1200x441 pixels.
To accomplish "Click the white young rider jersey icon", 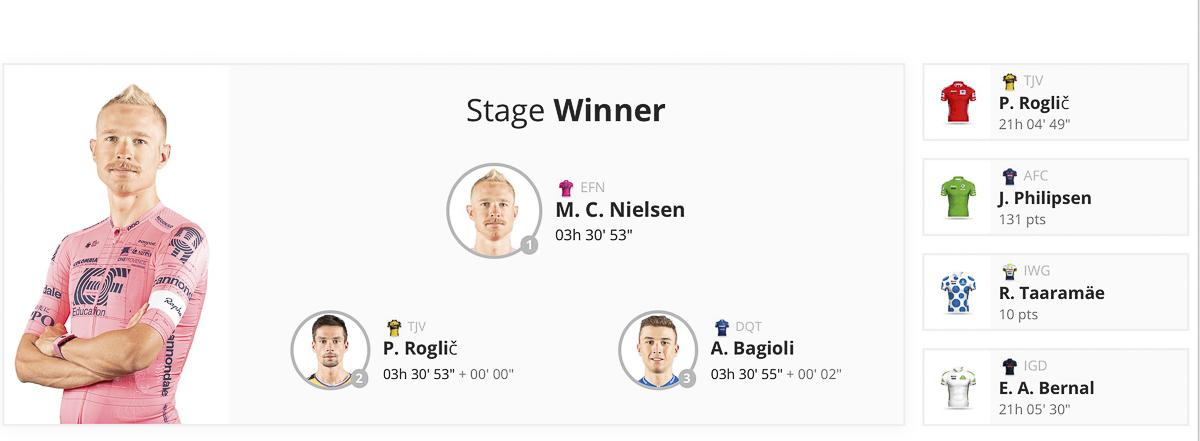I will pyautogui.click(x=958, y=388).
